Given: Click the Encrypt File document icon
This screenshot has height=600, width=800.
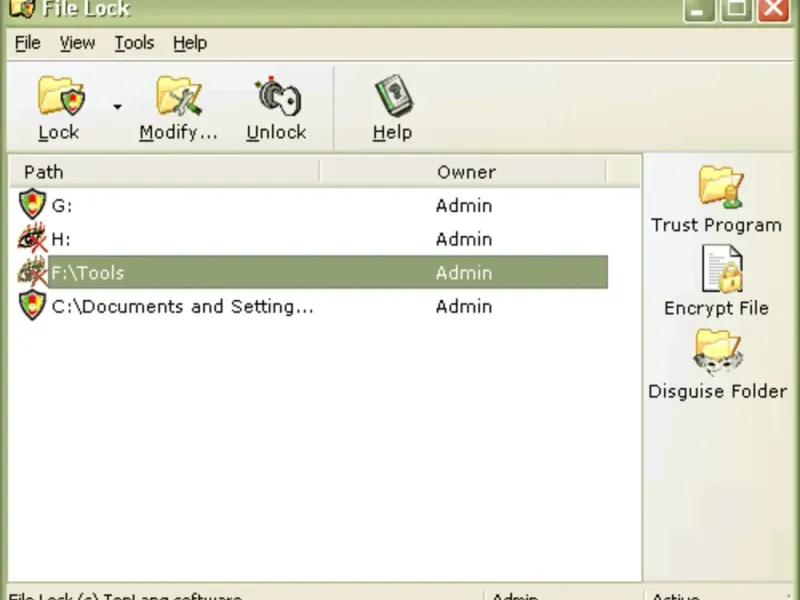Looking at the screenshot, I should click(722, 269).
